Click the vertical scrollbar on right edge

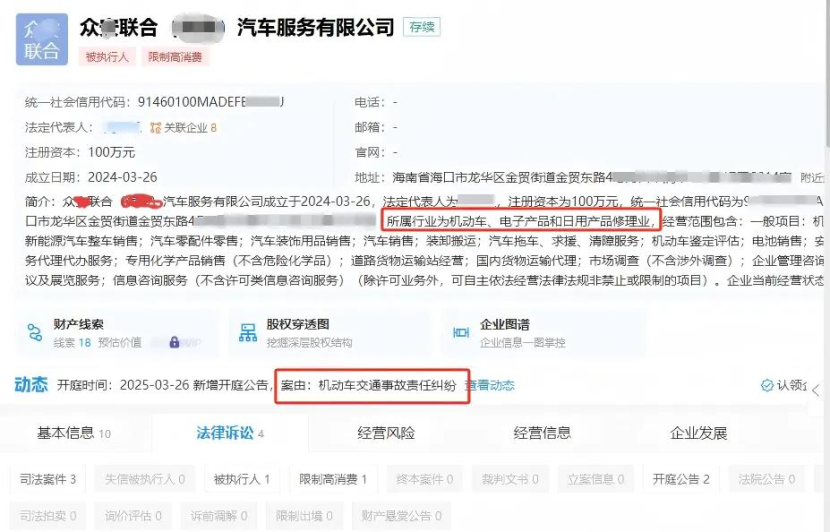pyautogui.click(x=827, y=74)
